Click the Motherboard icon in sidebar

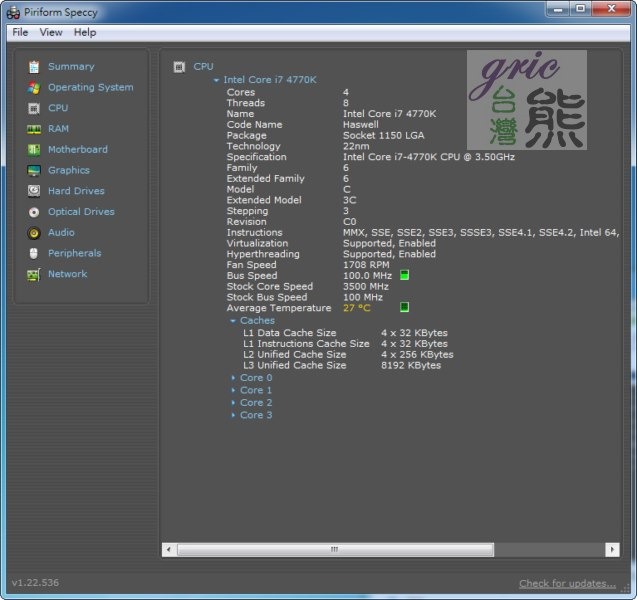coord(34,150)
